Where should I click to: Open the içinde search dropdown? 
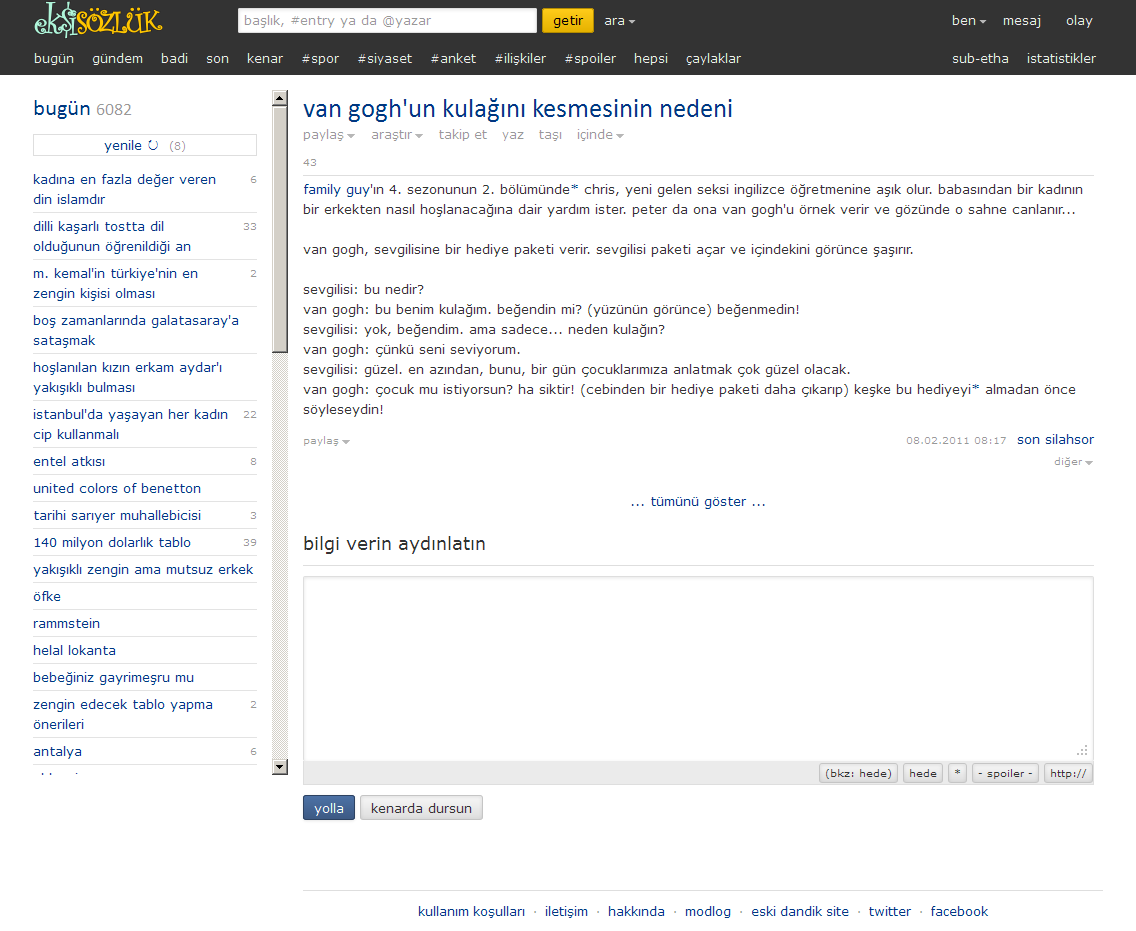[600, 135]
